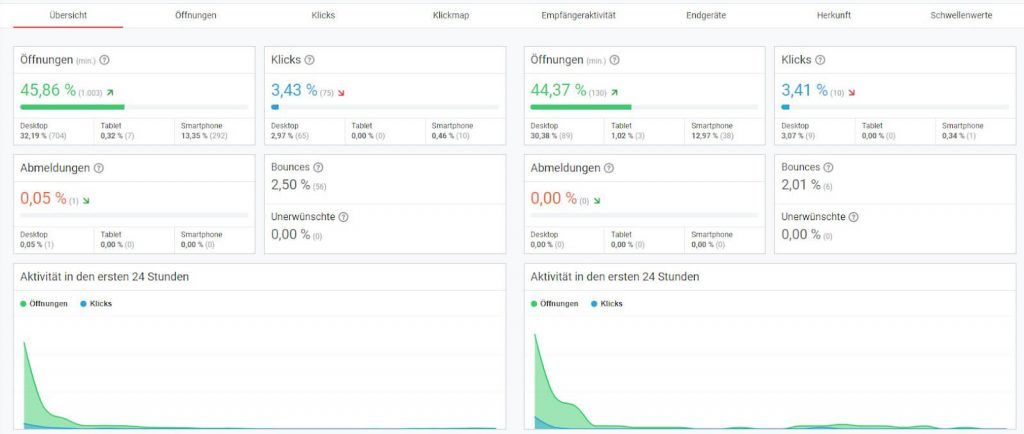Open the Herkunft tab
This screenshot has width=1024, height=434.
pyautogui.click(x=833, y=15)
